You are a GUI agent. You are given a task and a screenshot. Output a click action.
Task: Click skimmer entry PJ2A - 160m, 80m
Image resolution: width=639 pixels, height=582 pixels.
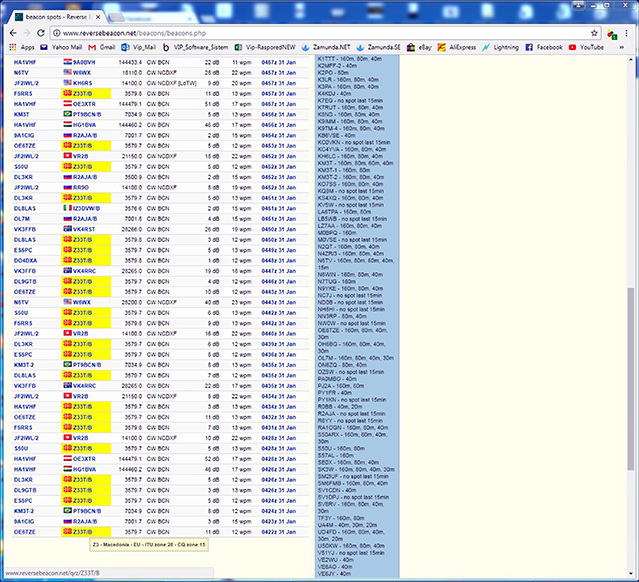click(x=341, y=386)
